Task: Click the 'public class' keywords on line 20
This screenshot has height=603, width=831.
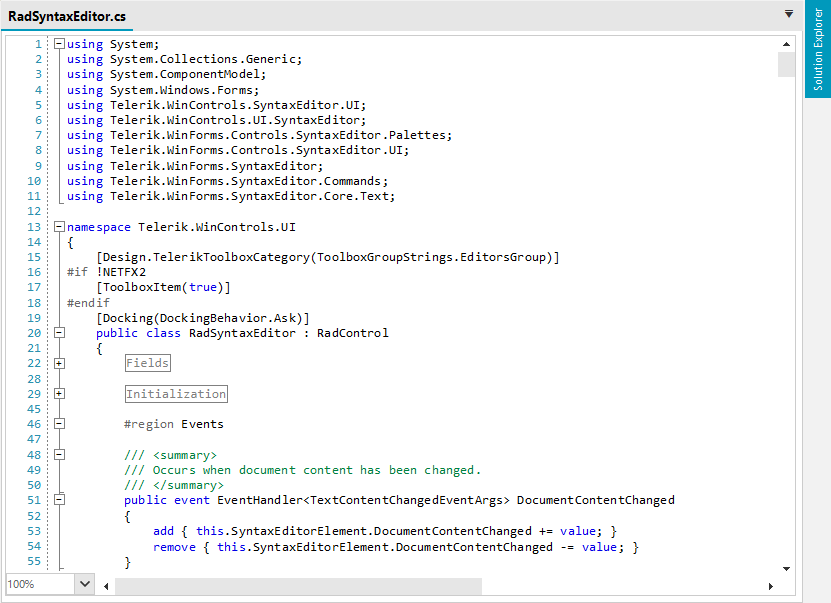Action: [138, 333]
